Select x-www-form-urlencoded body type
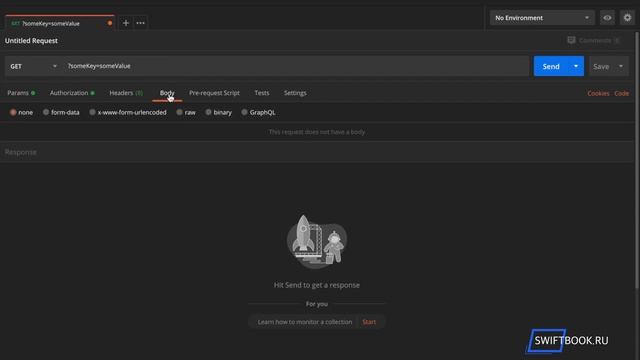640x360 pixels. (x=92, y=112)
